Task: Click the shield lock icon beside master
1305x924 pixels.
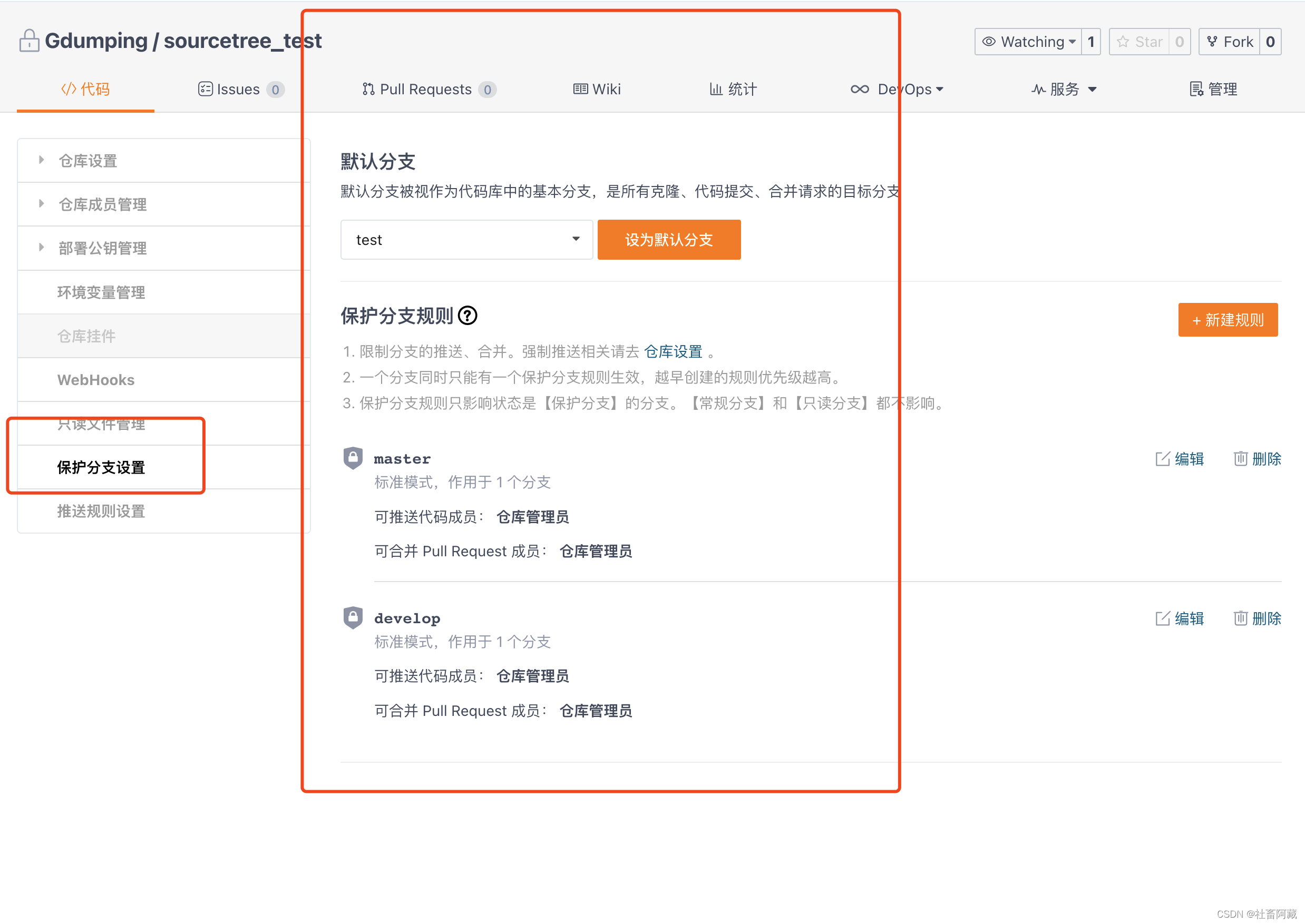Action: tap(353, 457)
